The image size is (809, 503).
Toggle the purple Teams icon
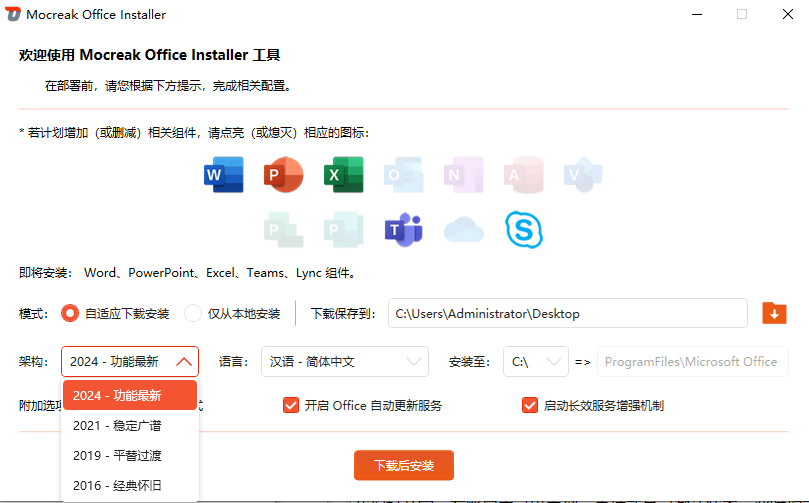[x=403, y=230]
